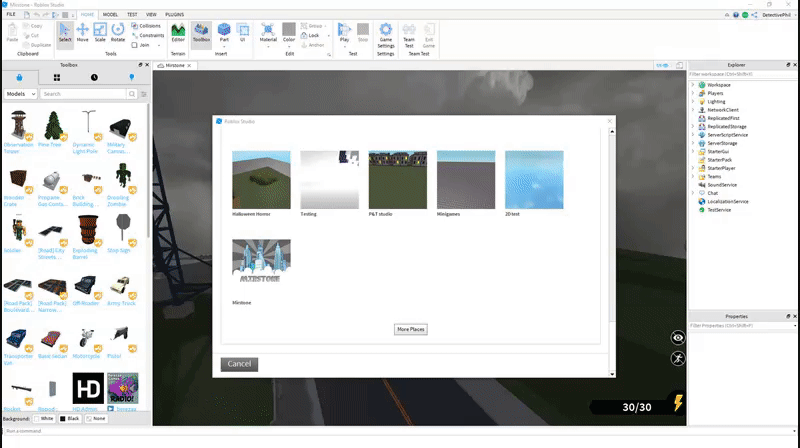Select White toolbox background option
Image resolution: width=800 pixels, height=448 pixels.
click(44, 418)
